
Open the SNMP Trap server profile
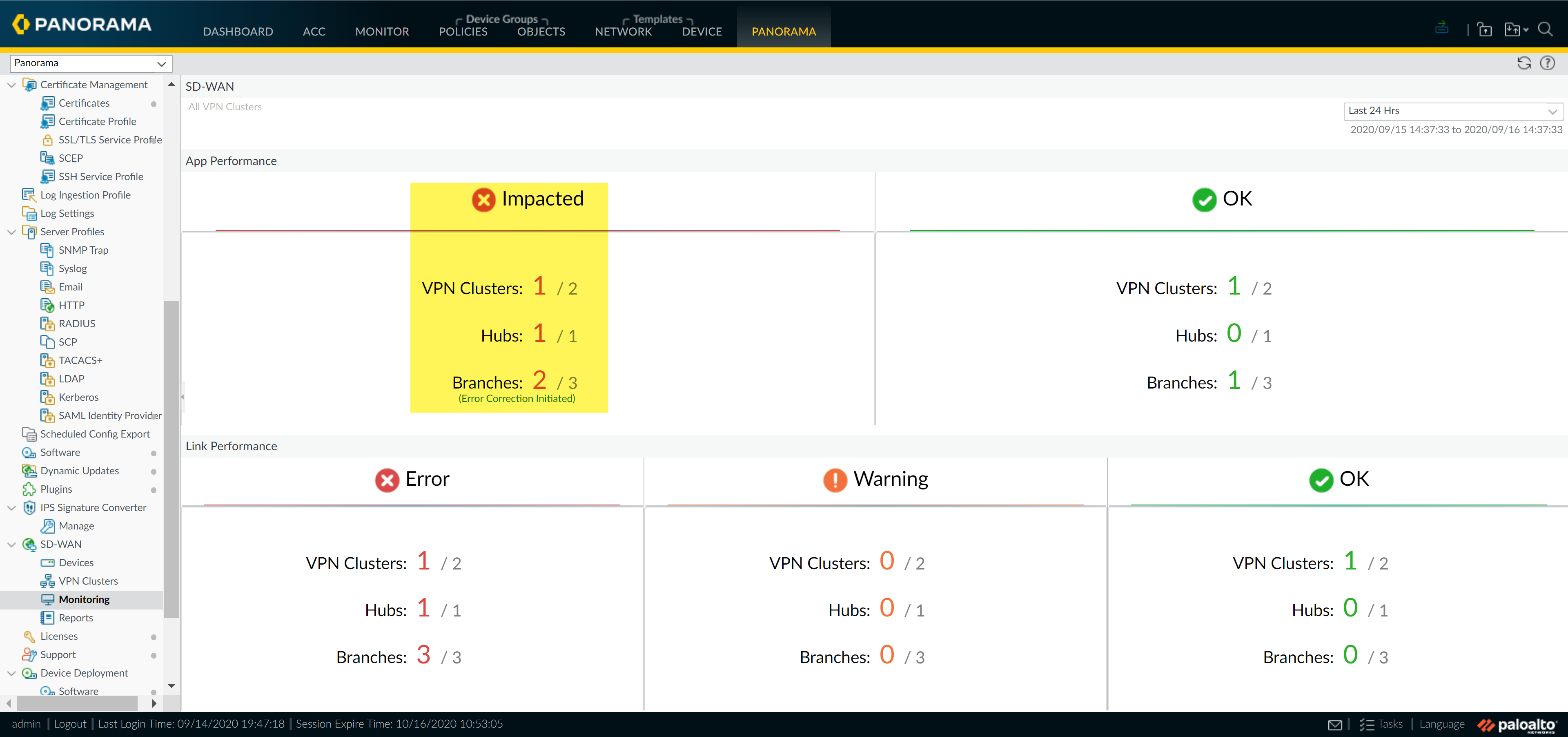pyautogui.click(x=83, y=250)
